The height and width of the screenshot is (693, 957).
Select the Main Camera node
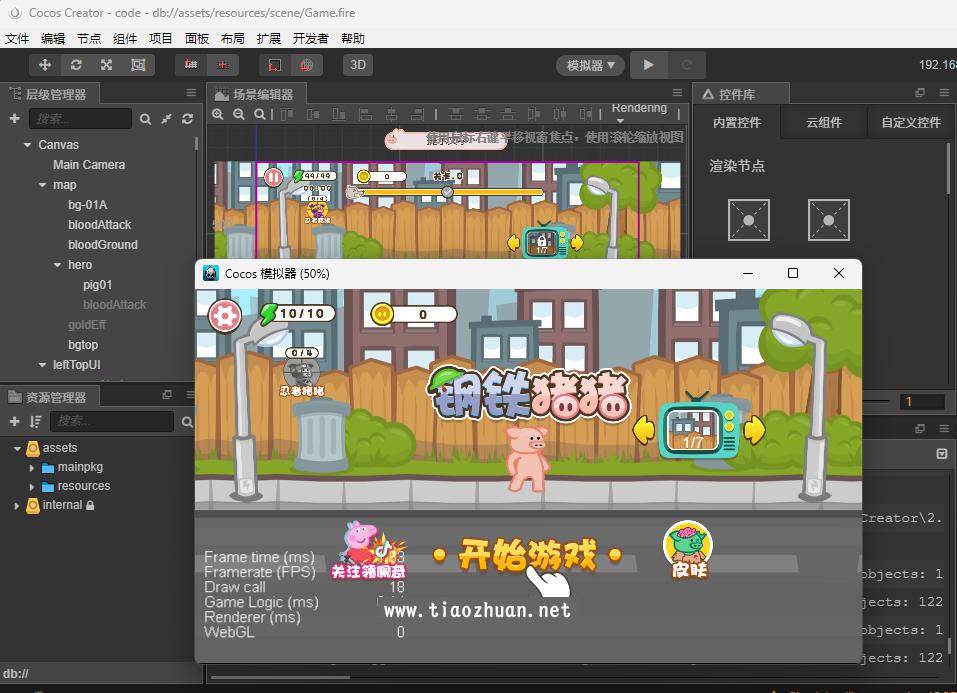coord(89,165)
